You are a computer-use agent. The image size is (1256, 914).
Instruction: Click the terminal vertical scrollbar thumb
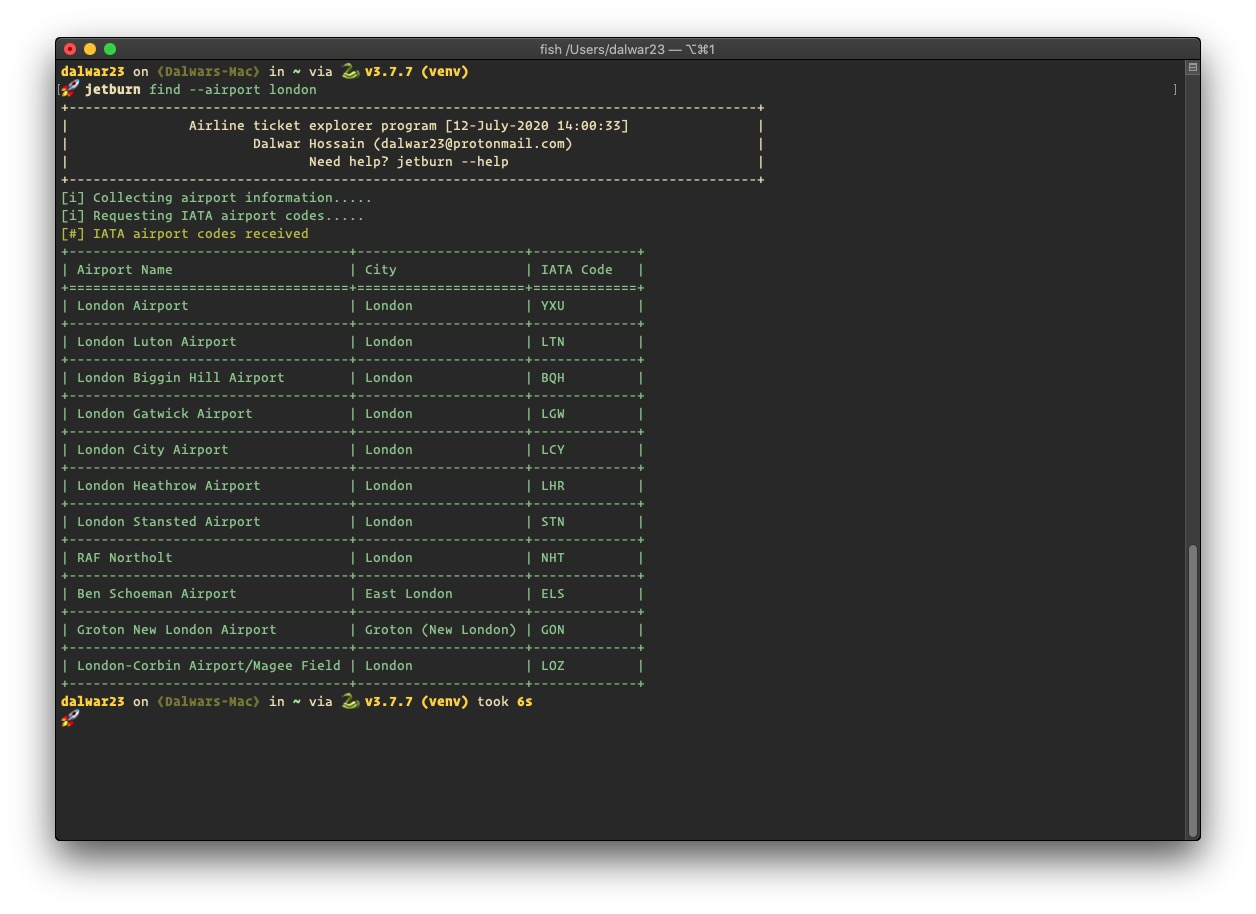(1192, 690)
